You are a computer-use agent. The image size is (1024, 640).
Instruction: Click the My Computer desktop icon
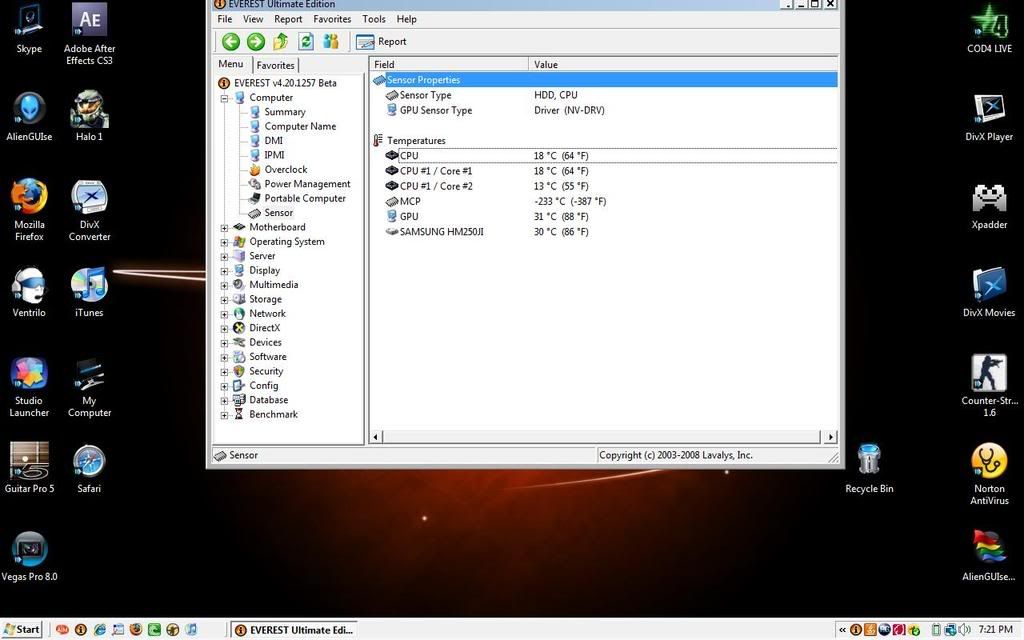click(x=89, y=387)
